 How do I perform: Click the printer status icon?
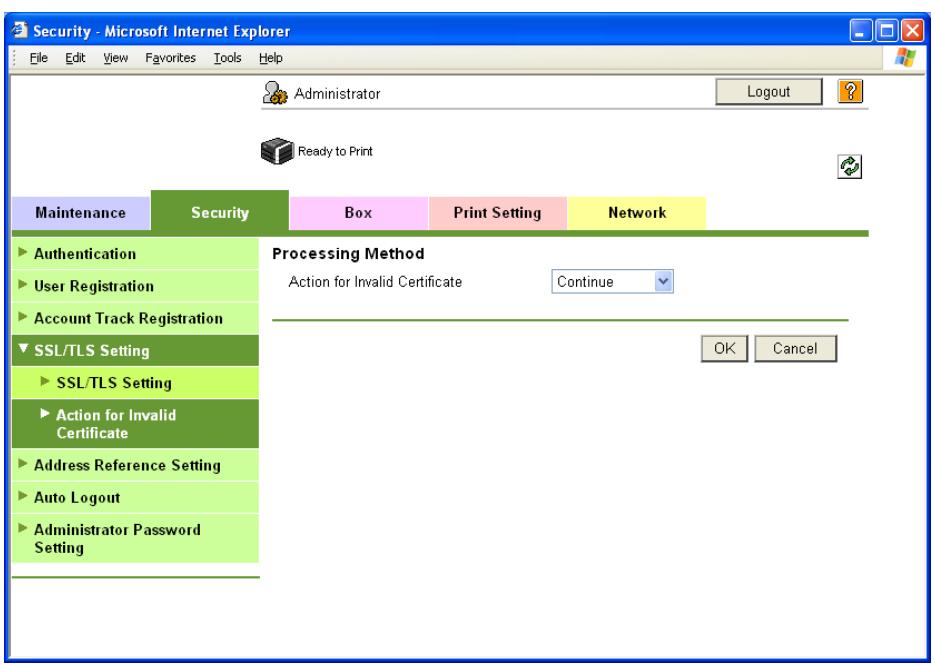pos(277,151)
